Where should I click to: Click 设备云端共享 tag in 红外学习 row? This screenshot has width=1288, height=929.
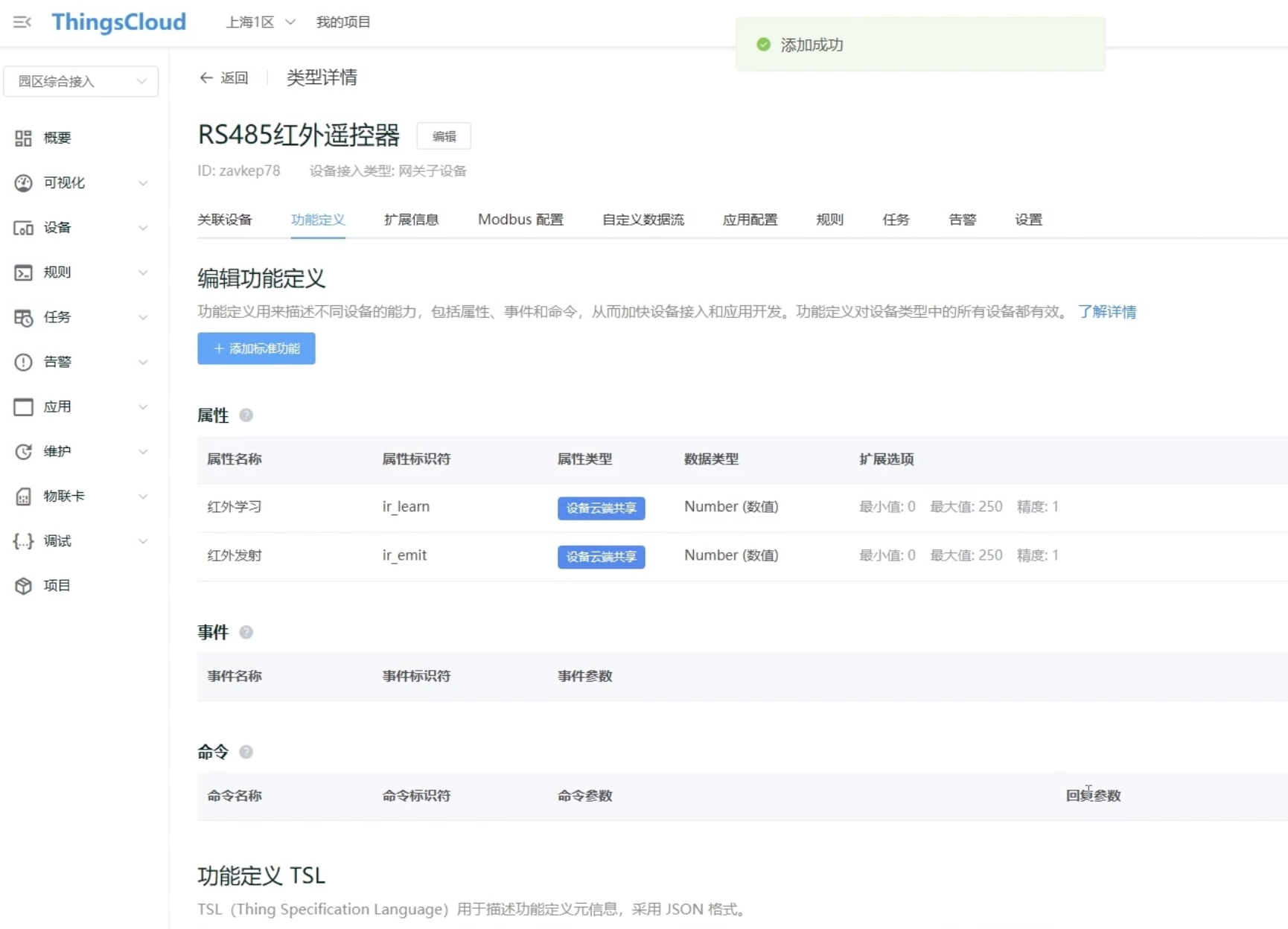pos(602,508)
